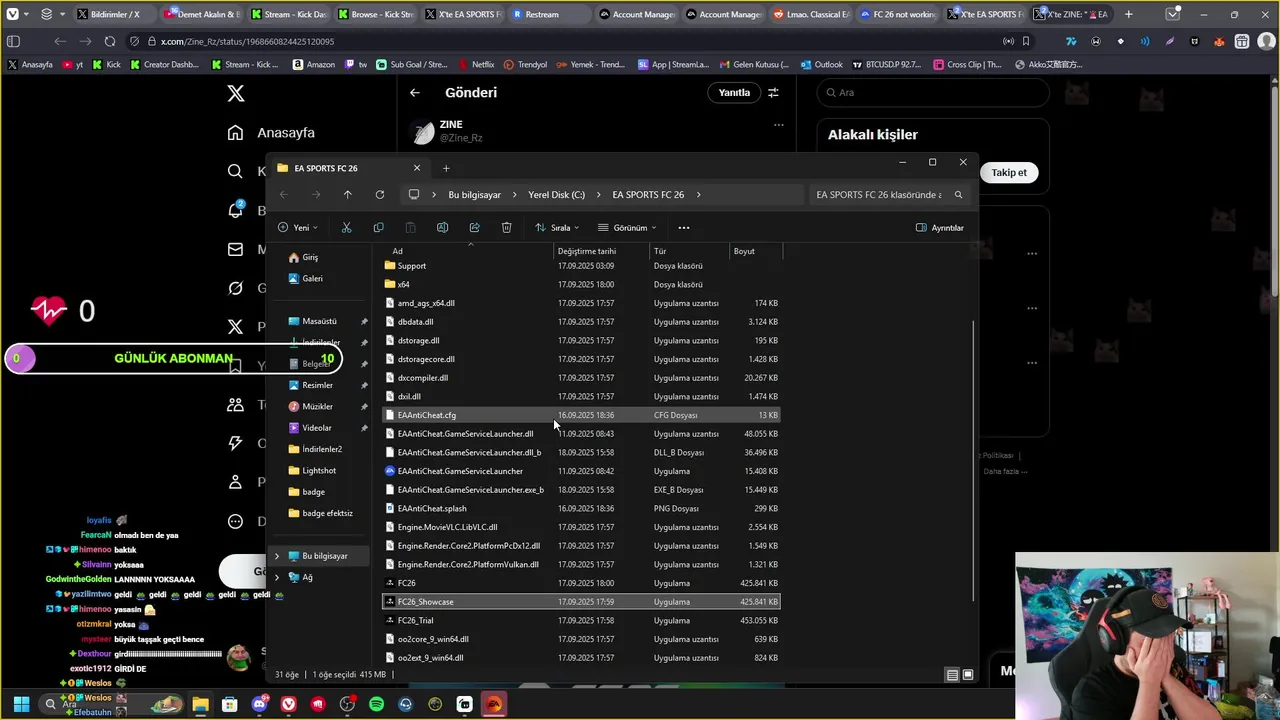The image size is (1280, 720).
Task: Switch to the Restream browser tab
Action: pos(550,14)
